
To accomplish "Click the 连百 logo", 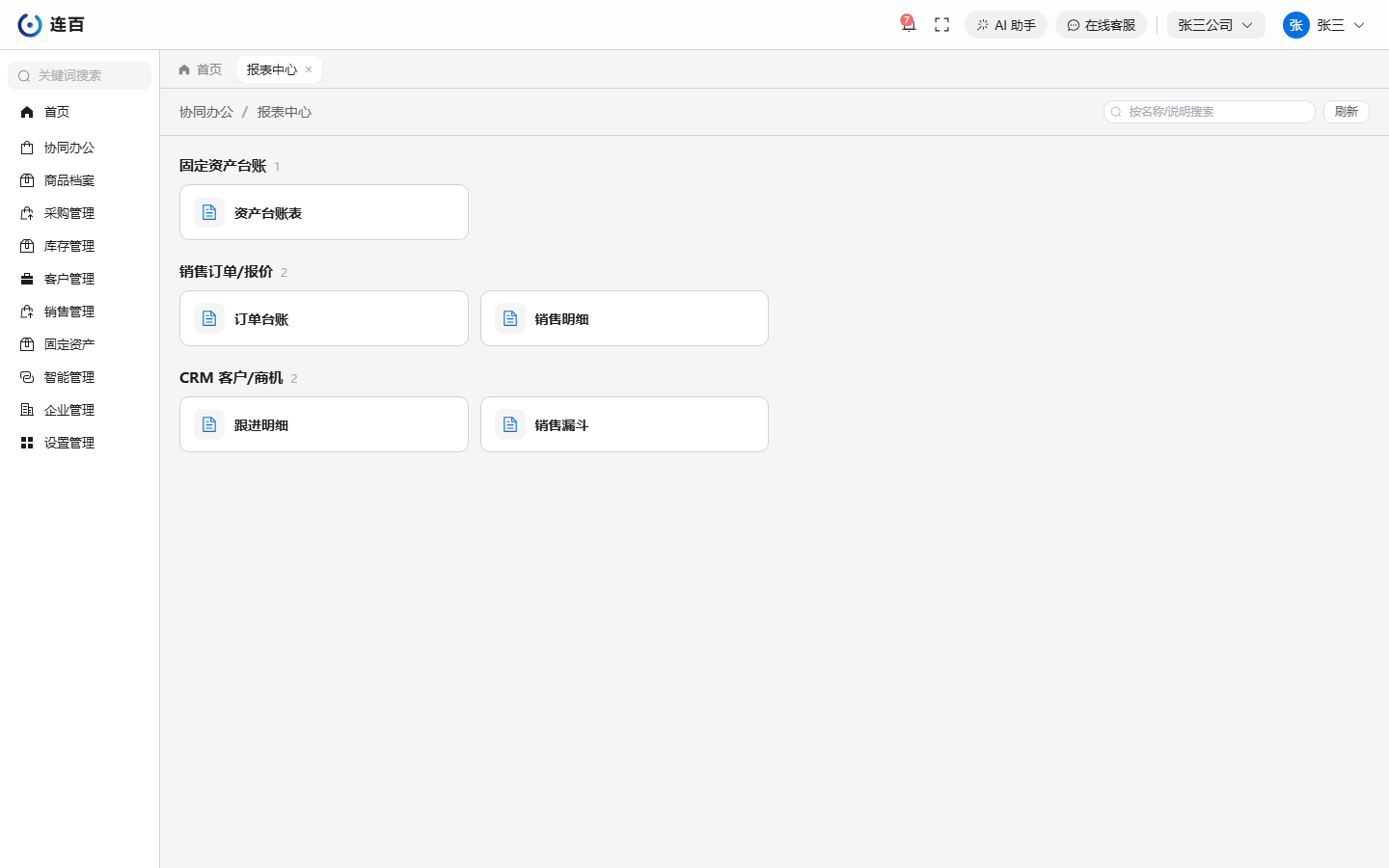I will [51, 25].
